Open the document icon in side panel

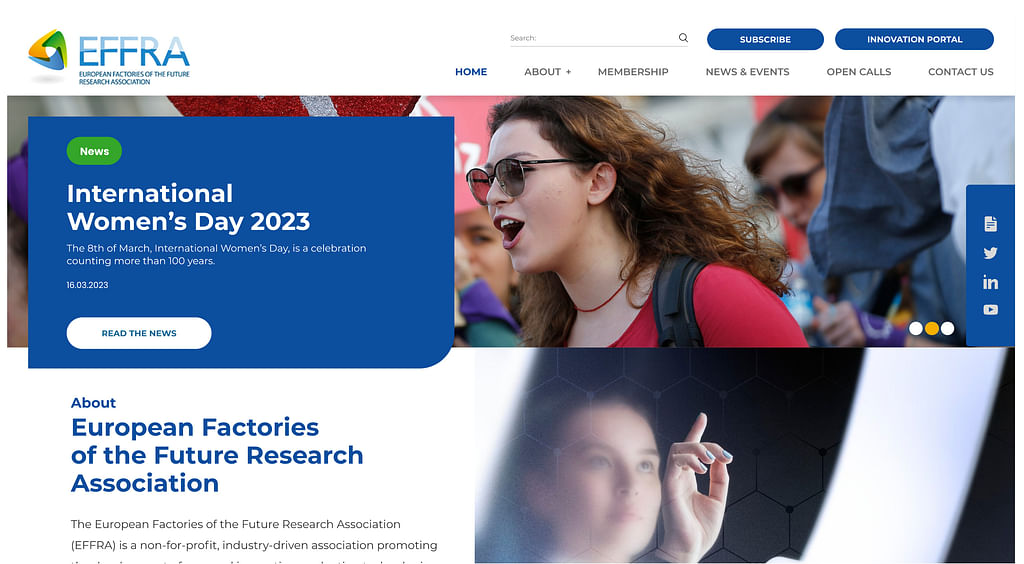pyautogui.click(x=991, y=224)
